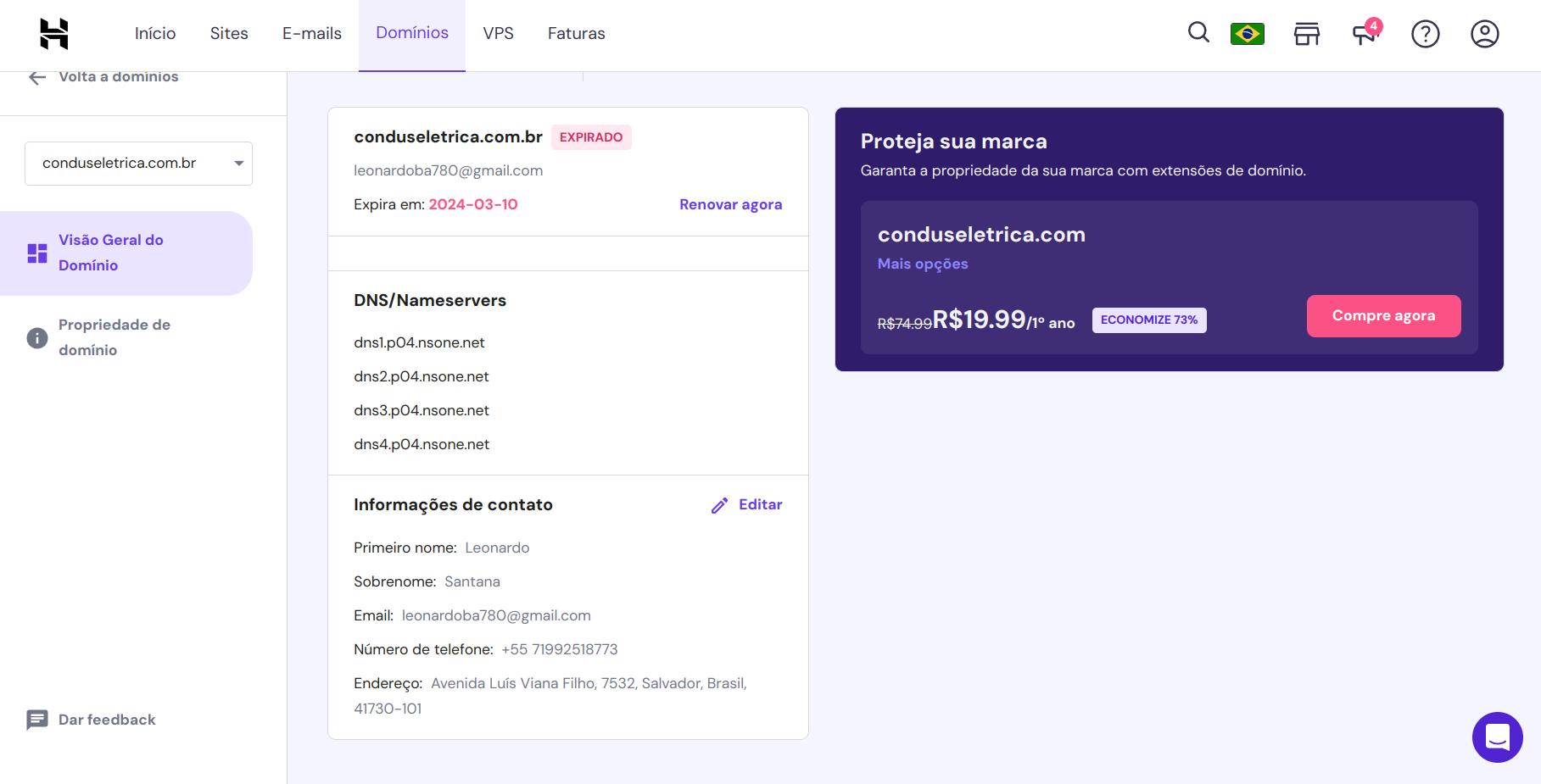Open the search magnifier icon
This screenshot has height=784, width=1541.
(x=1198, y=33)
